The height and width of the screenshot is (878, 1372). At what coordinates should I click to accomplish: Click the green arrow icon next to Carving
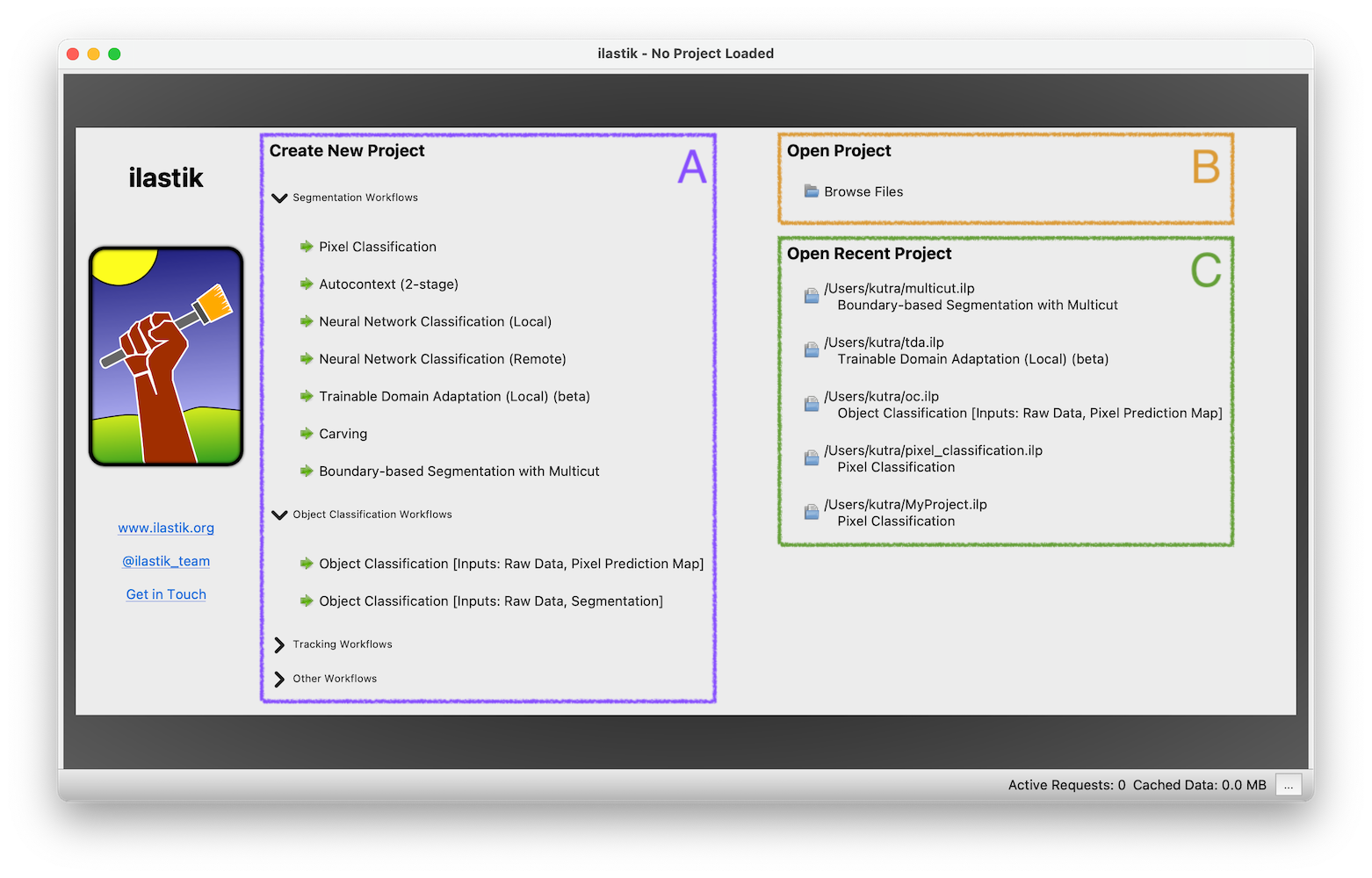point(307,434)
